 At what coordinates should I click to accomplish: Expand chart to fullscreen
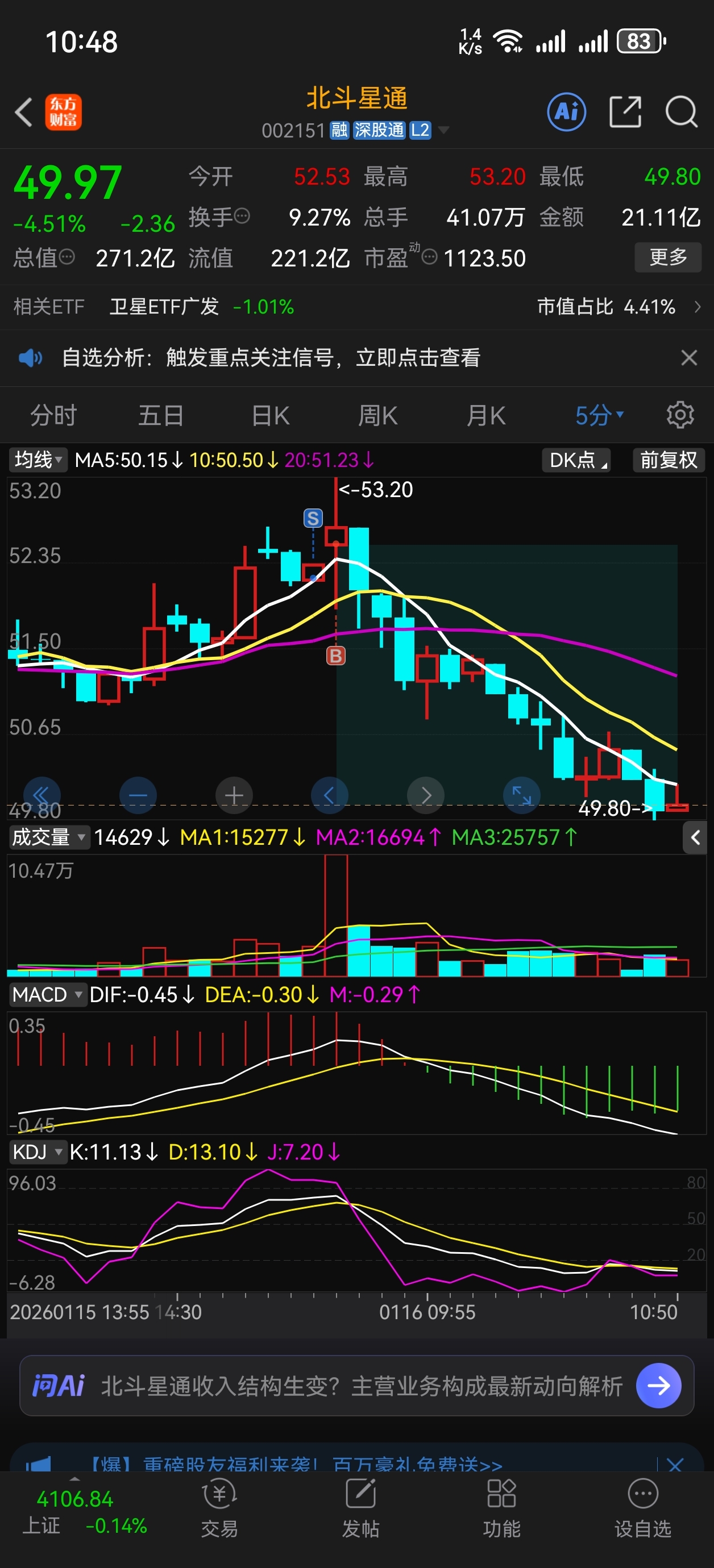click(x=521, y=795)
